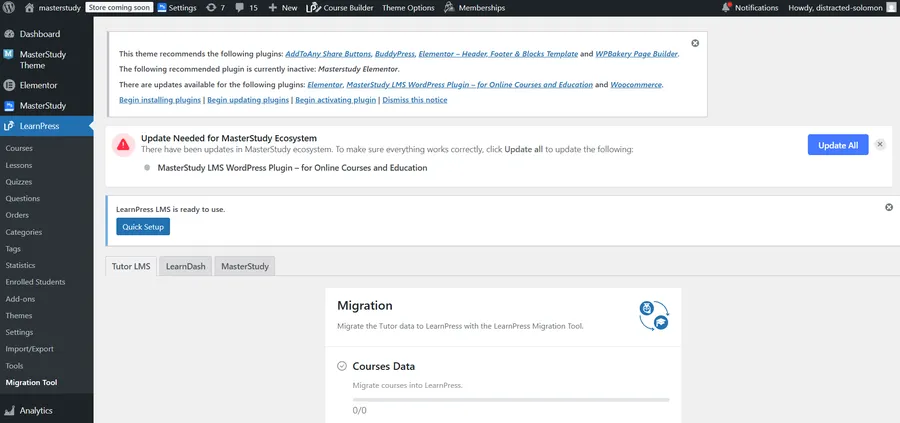The image size is (900, 423).
Task: Click the Courses Data heading
Action: point(383,366)
